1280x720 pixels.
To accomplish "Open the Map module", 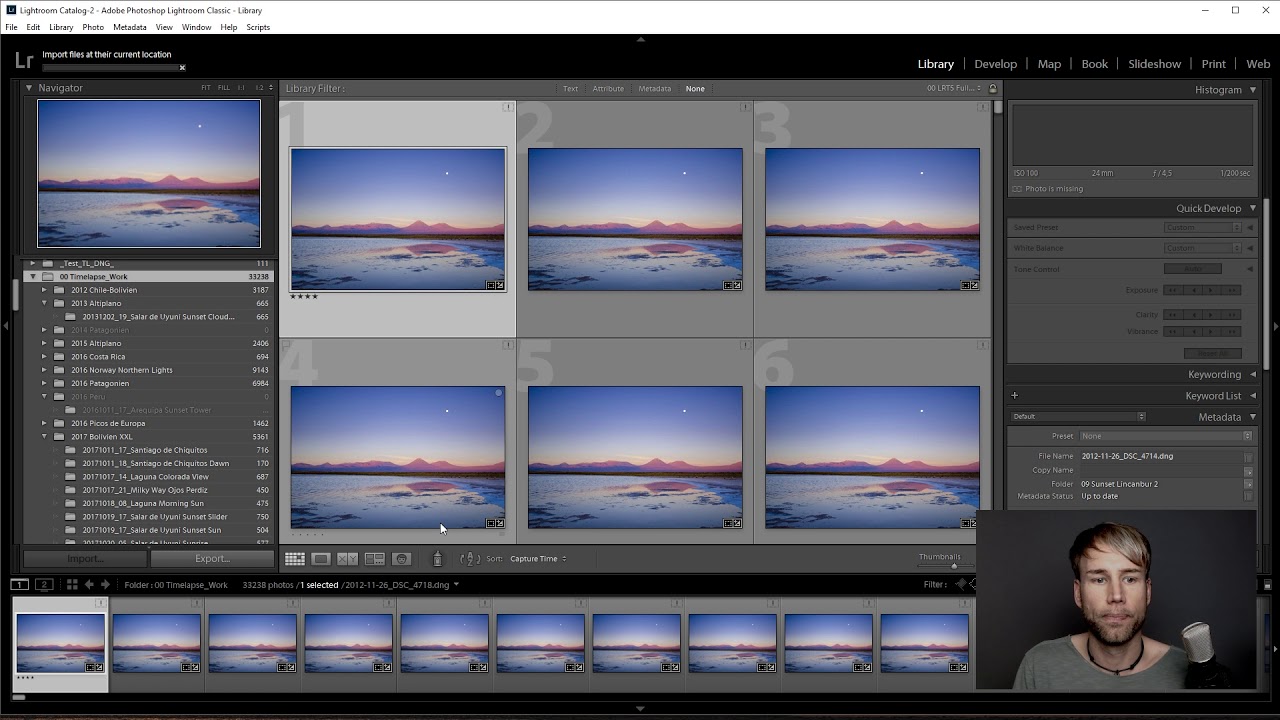I will click(x=1049, y=64).
